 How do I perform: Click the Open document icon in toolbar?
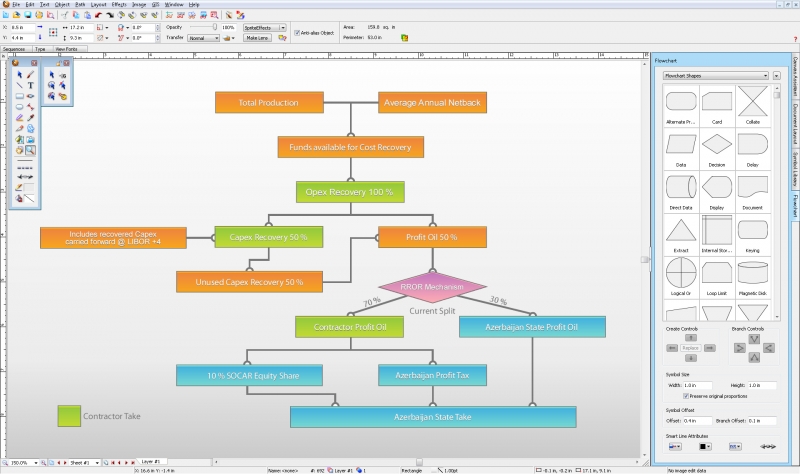(x=17, y=15)
